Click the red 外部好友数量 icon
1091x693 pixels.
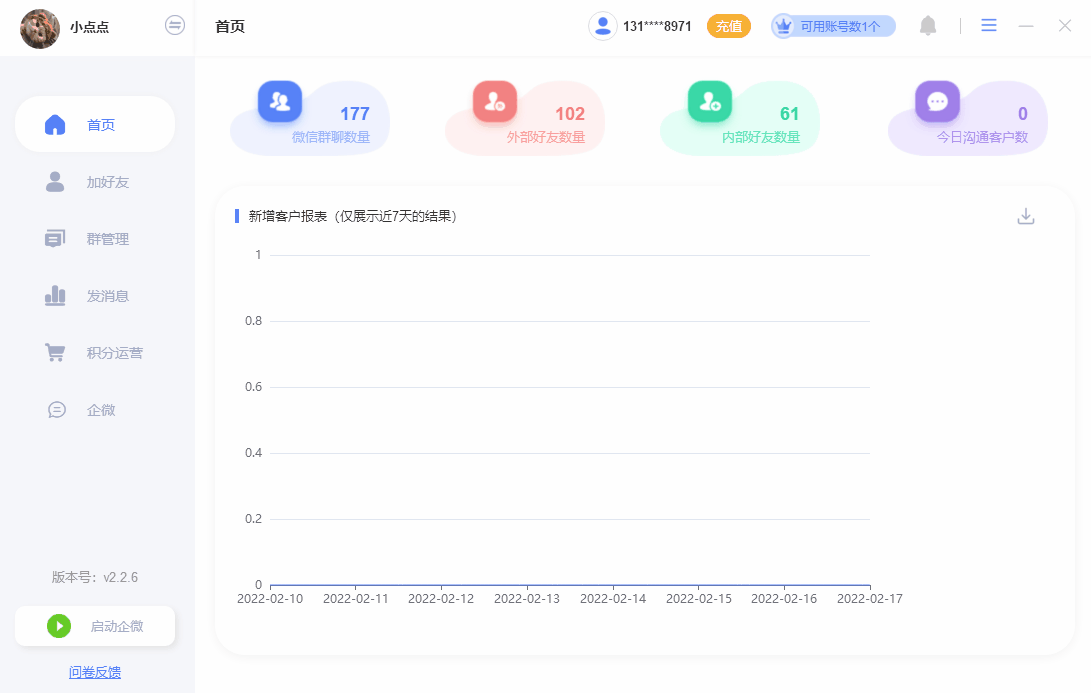coord(495,102)
